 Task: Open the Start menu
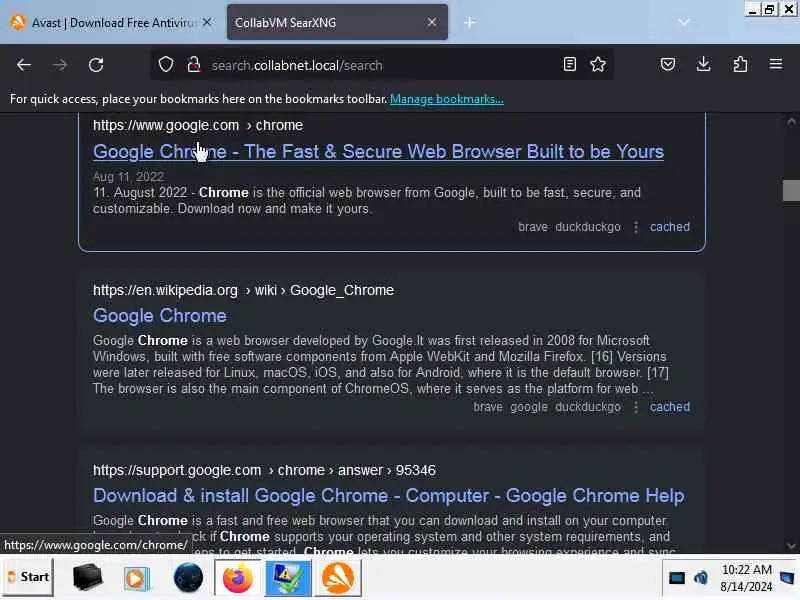pos(29,578)
